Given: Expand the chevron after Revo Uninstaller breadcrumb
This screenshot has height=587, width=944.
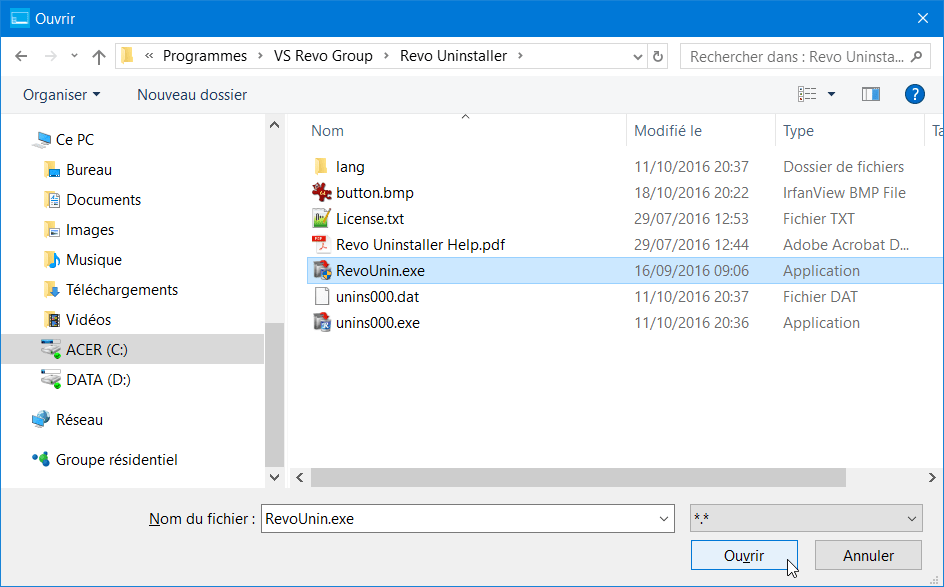Looking at the screenshot, I should pos(520,56).
